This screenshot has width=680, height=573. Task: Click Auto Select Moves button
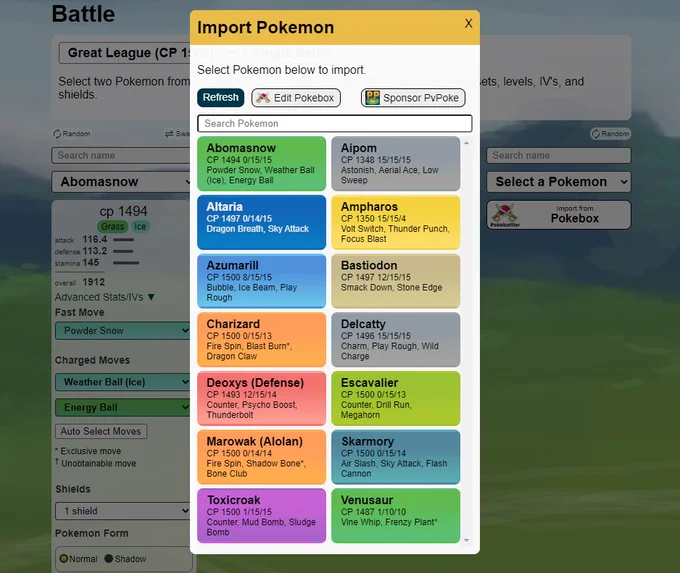coord(101,431)
